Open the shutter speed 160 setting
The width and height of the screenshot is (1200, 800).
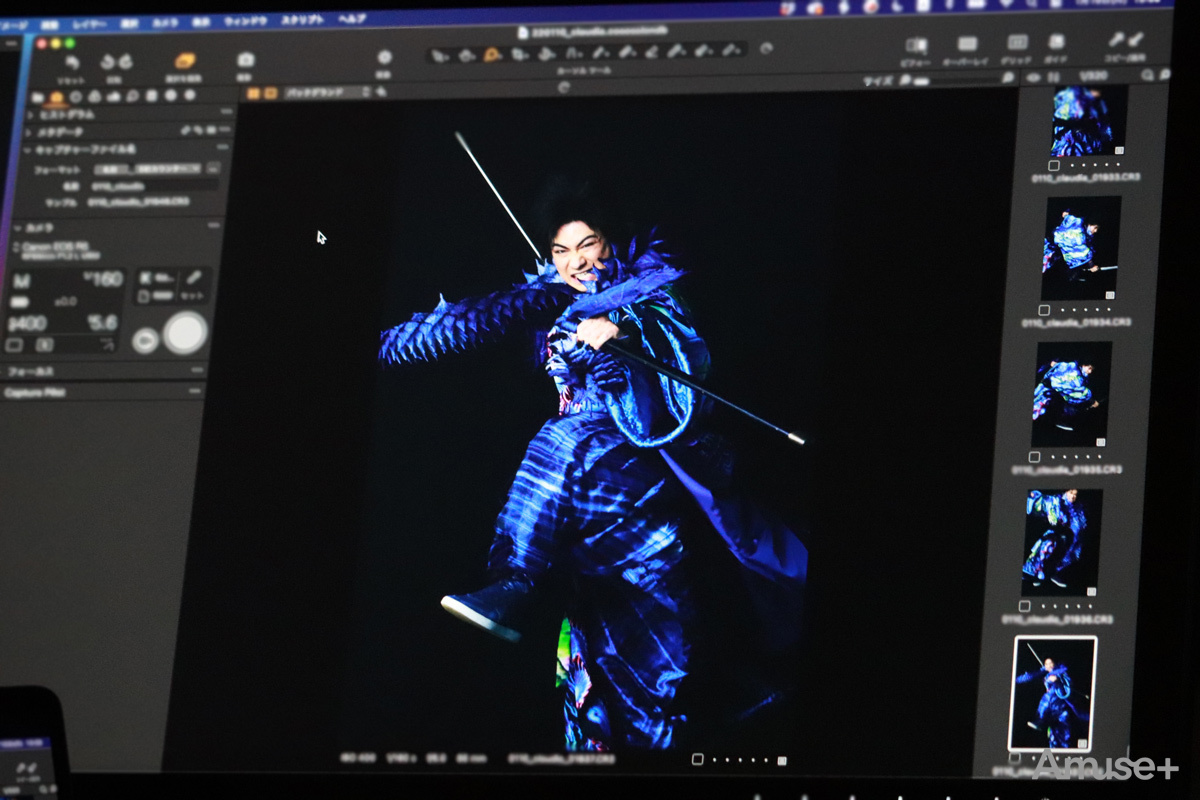click(x=103, y=279)
